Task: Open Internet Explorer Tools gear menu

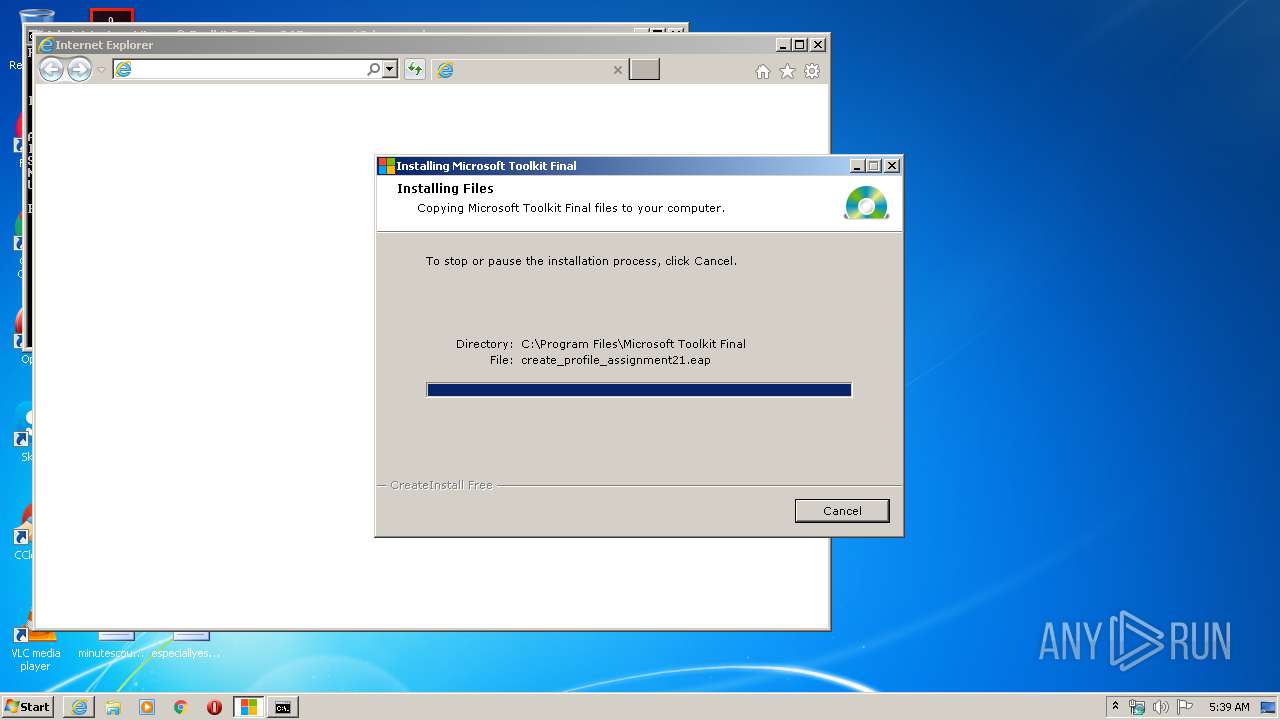Action: (812, 71)
